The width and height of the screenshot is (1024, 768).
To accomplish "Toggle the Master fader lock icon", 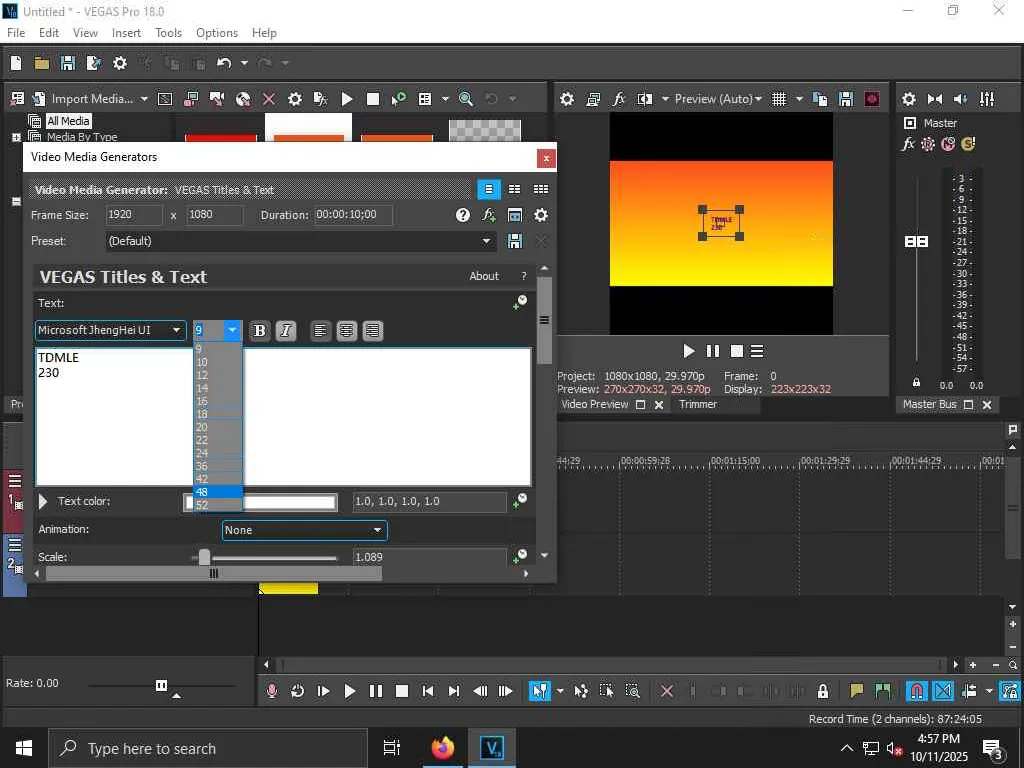I will pyautogui.click(x=916, y=382).
